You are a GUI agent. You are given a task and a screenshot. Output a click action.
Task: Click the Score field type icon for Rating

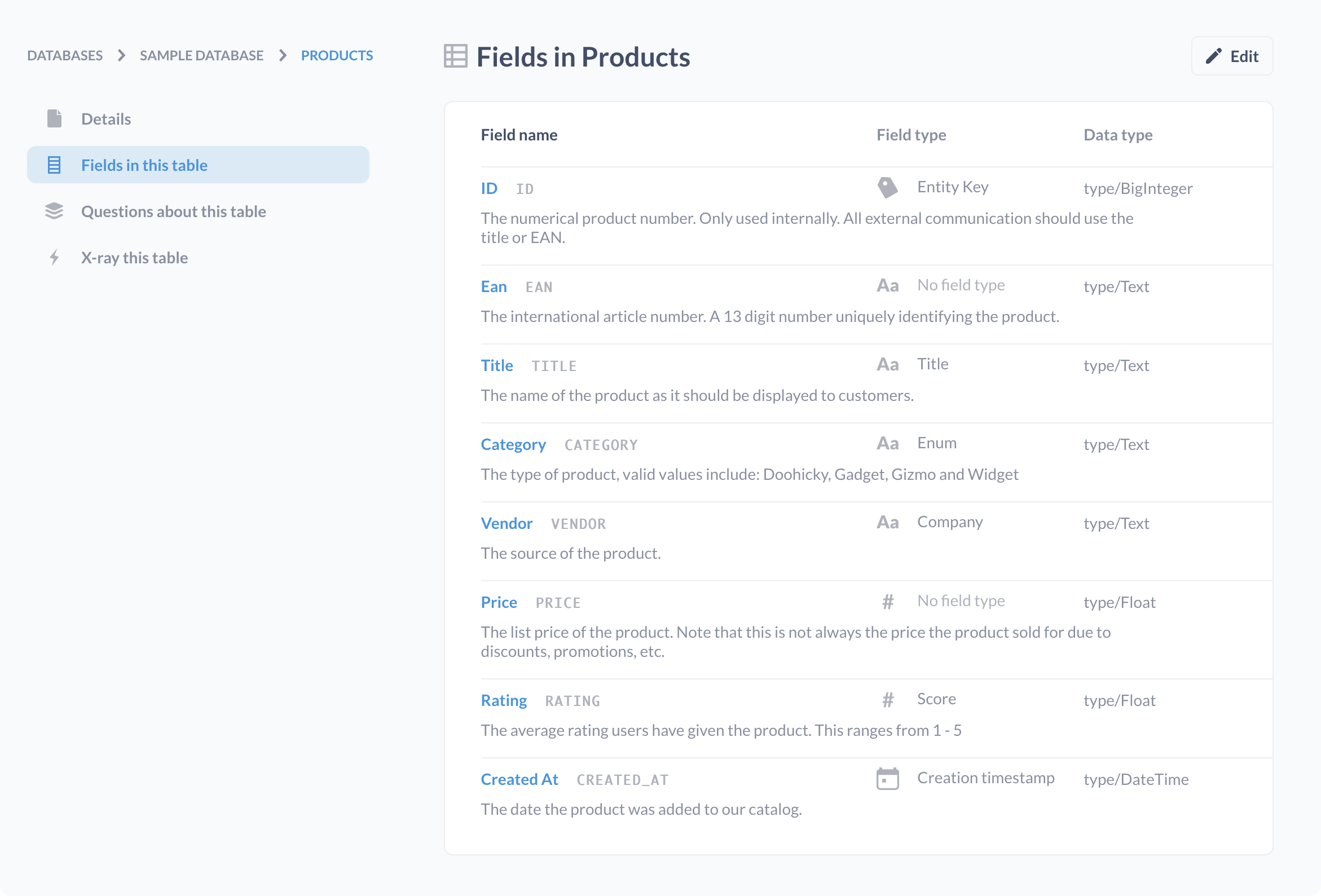(x=888, y=699)
